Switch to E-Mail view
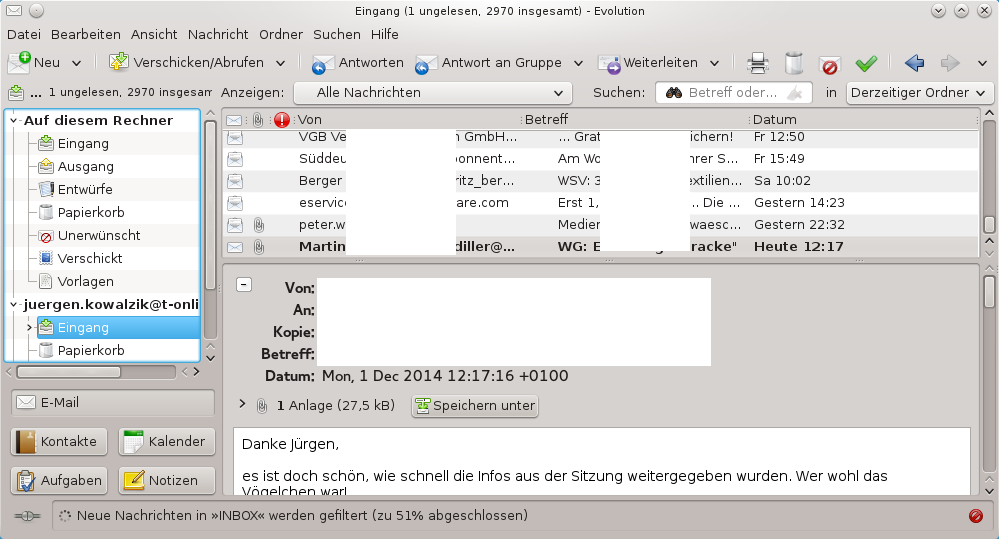The image size is (999, 539). (x=113, y=403)
